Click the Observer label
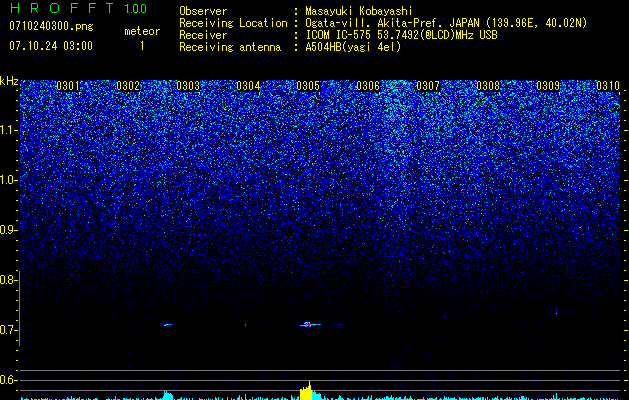The width and height of the screenshot is (629, 400). coord(203,11)
